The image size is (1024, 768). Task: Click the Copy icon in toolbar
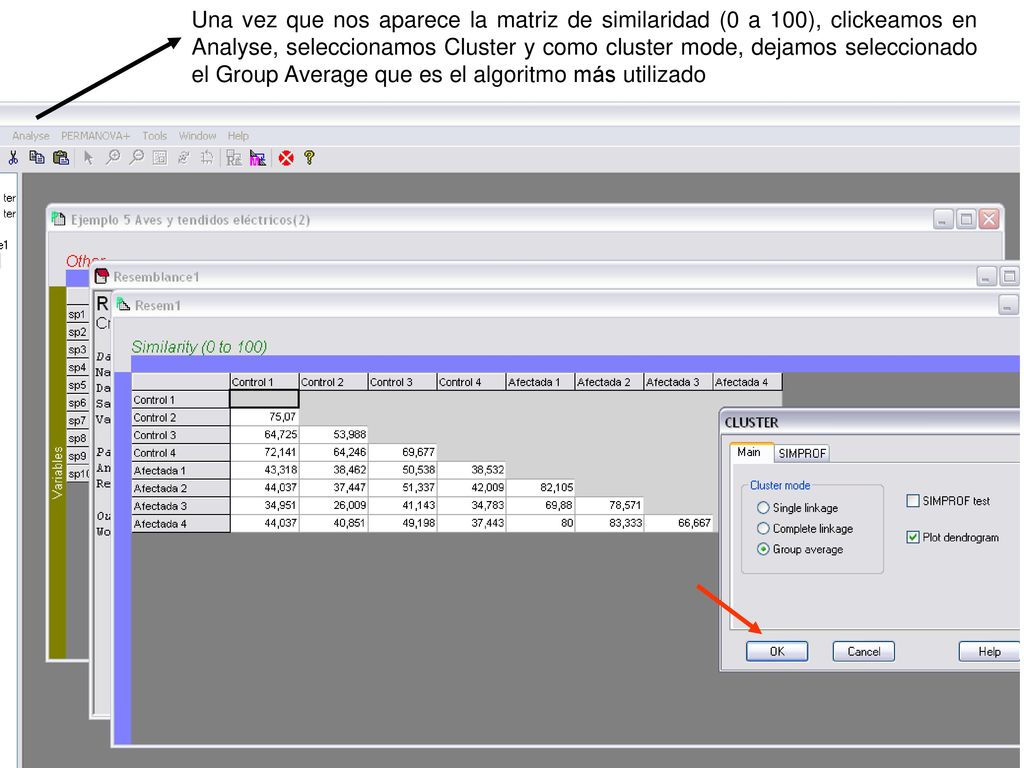click(37, 157)
